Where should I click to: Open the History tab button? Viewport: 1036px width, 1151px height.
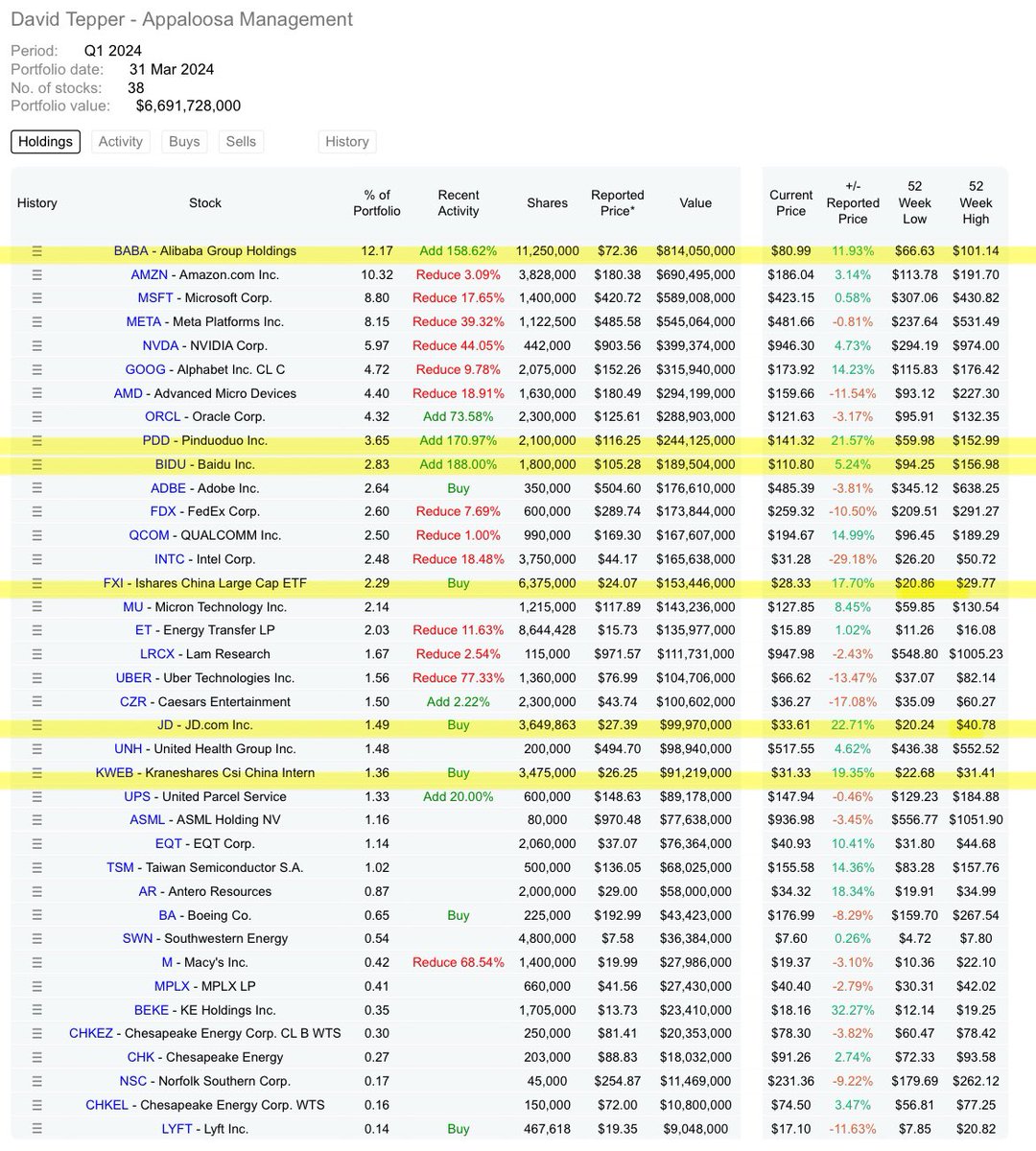point(347,141)
